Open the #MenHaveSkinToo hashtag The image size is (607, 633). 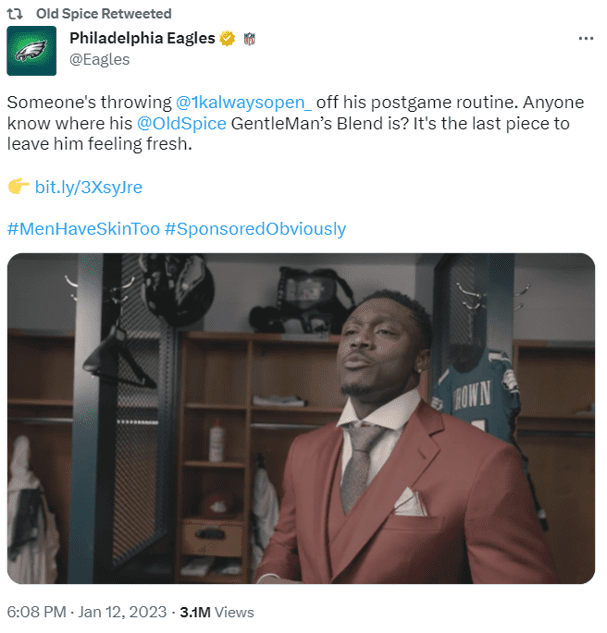(x=84, y=228)
